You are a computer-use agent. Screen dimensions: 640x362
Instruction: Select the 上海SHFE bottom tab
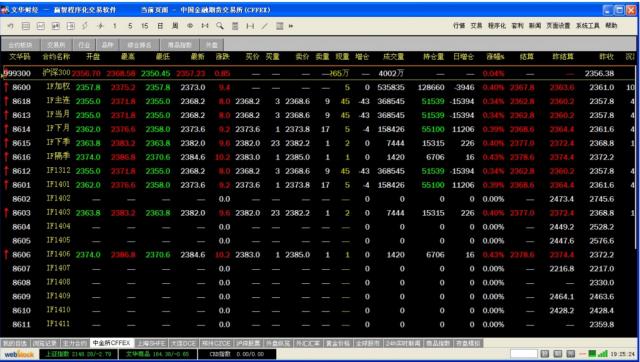click(151, 343)
